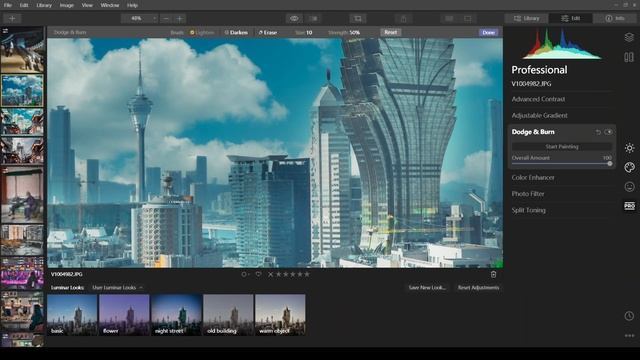This screenshot has height=360, width=640.
Task: Open the 40% zoom level dropdown
Action: [x=139, y=18]
